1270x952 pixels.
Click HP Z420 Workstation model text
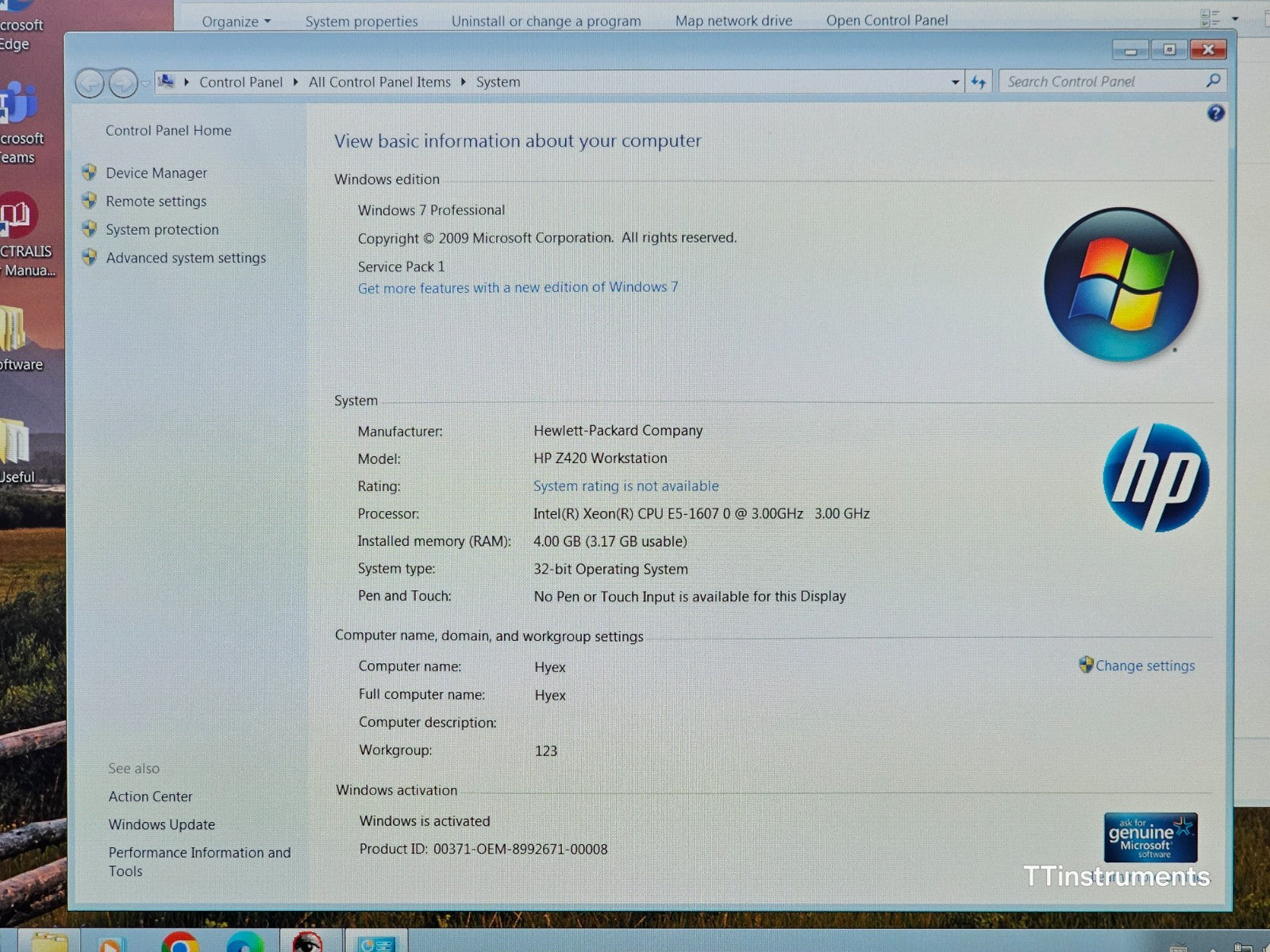coord(600,458)
